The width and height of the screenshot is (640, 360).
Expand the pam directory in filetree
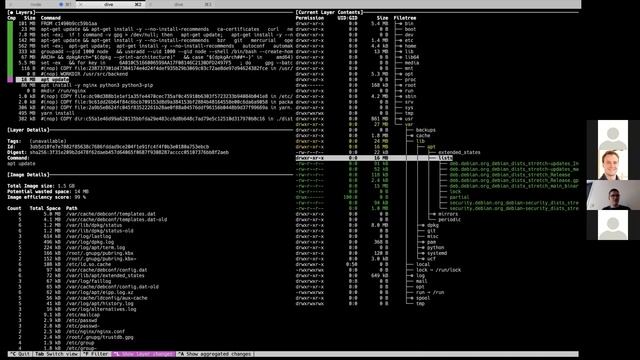pyautogui.click(x=431, y=242)
